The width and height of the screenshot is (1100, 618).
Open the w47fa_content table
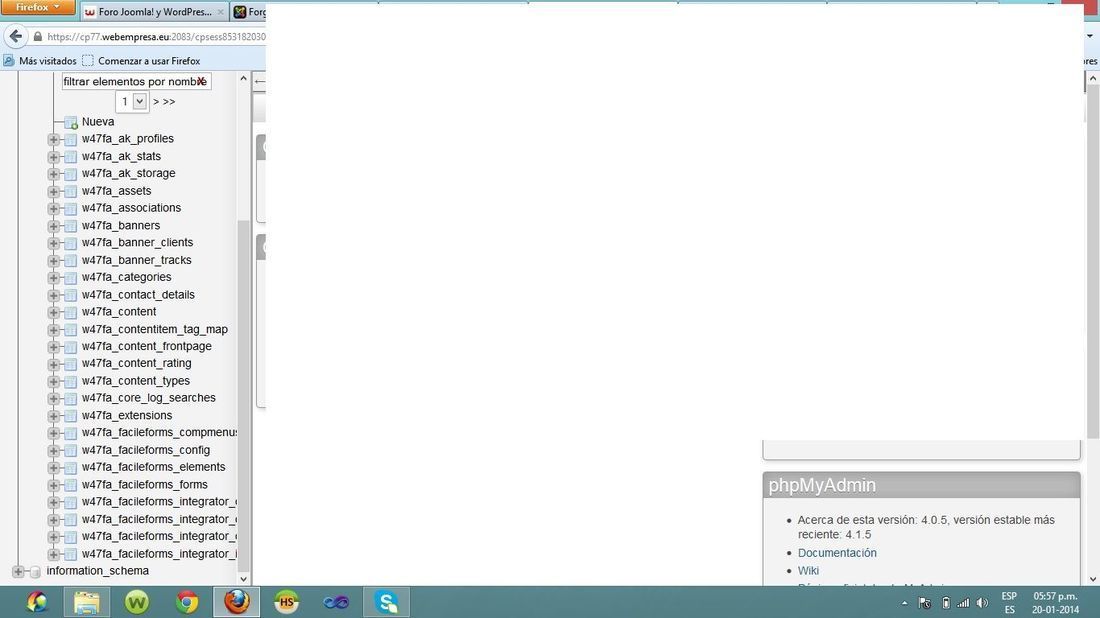tap(119, 311)
